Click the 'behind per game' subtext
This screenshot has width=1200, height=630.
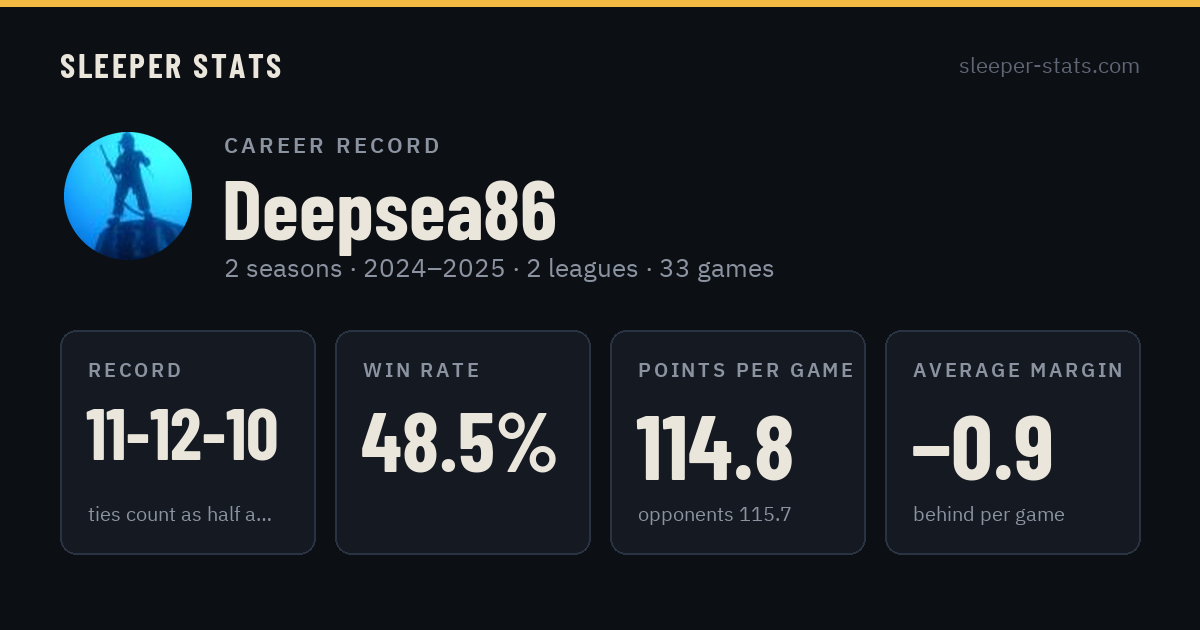click(989, 515)
